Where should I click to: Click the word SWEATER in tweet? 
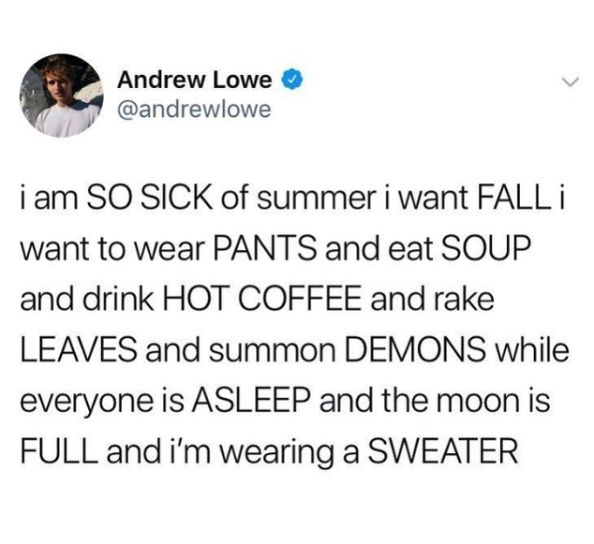pyautogui.click(x=443, y=451)
